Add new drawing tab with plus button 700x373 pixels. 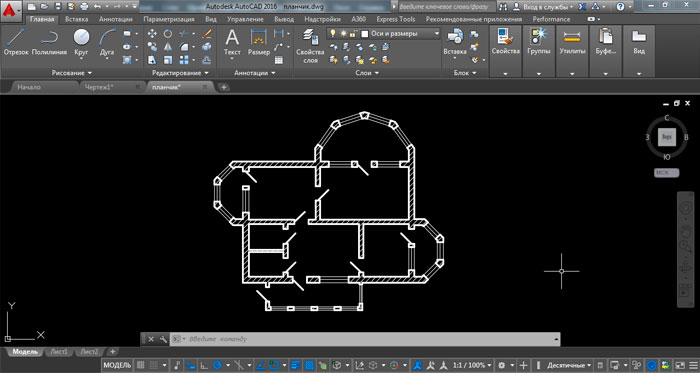224,87
